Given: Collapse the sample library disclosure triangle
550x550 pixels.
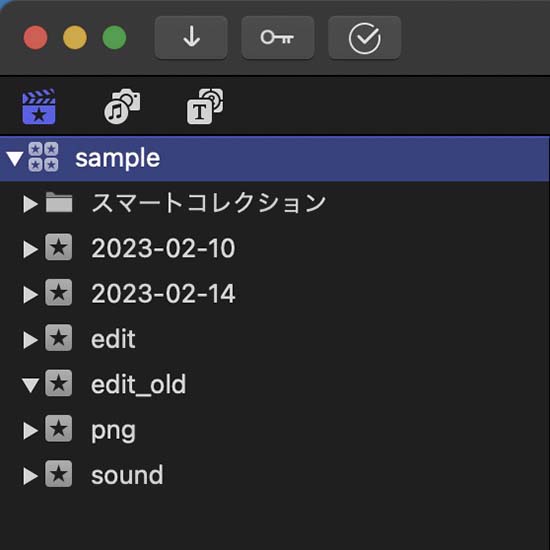Looking at the screenshot, I should coord(15,159).
